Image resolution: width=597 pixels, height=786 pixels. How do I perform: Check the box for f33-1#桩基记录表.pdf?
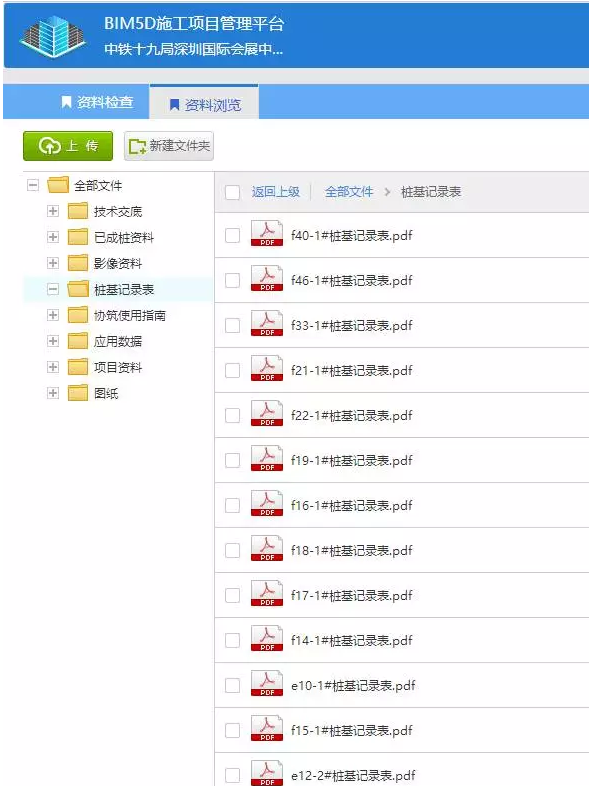pos(232,326)
